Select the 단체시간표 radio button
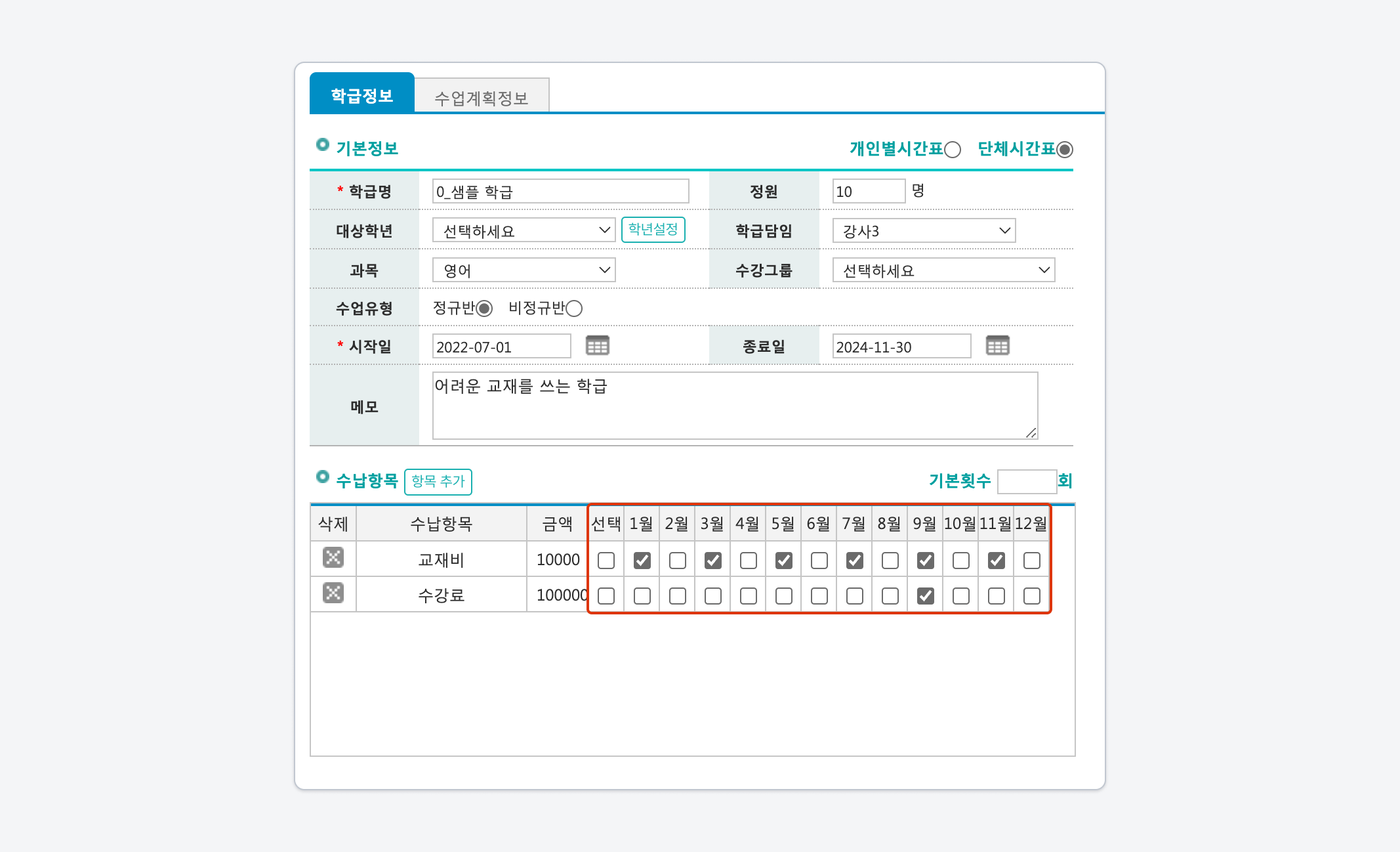Screen dimensions: 1400x852 tap(1064, 150)
